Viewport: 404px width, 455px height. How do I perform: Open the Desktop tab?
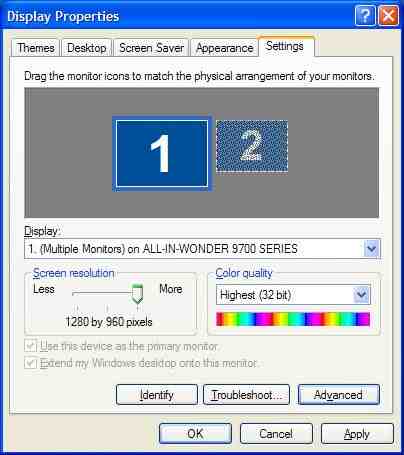[87, 48]
